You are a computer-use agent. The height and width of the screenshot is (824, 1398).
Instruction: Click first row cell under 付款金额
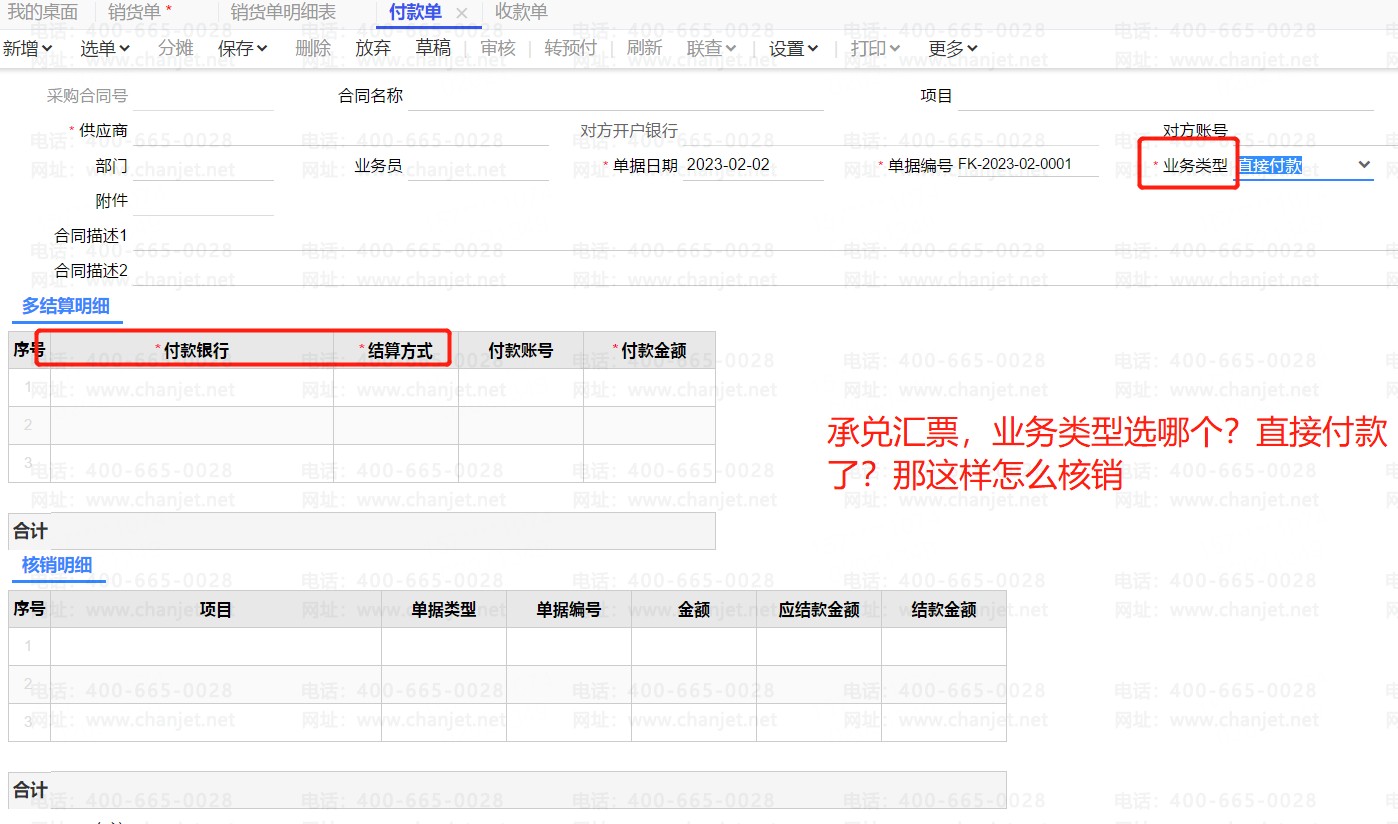pyautogui.click(x=648, y=387)
